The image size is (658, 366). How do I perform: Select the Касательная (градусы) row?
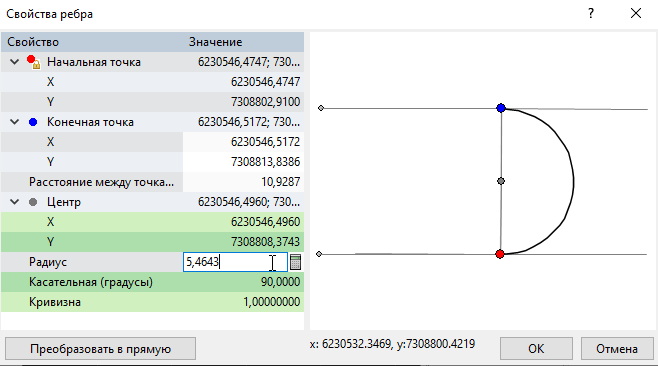tap(152, 282)
